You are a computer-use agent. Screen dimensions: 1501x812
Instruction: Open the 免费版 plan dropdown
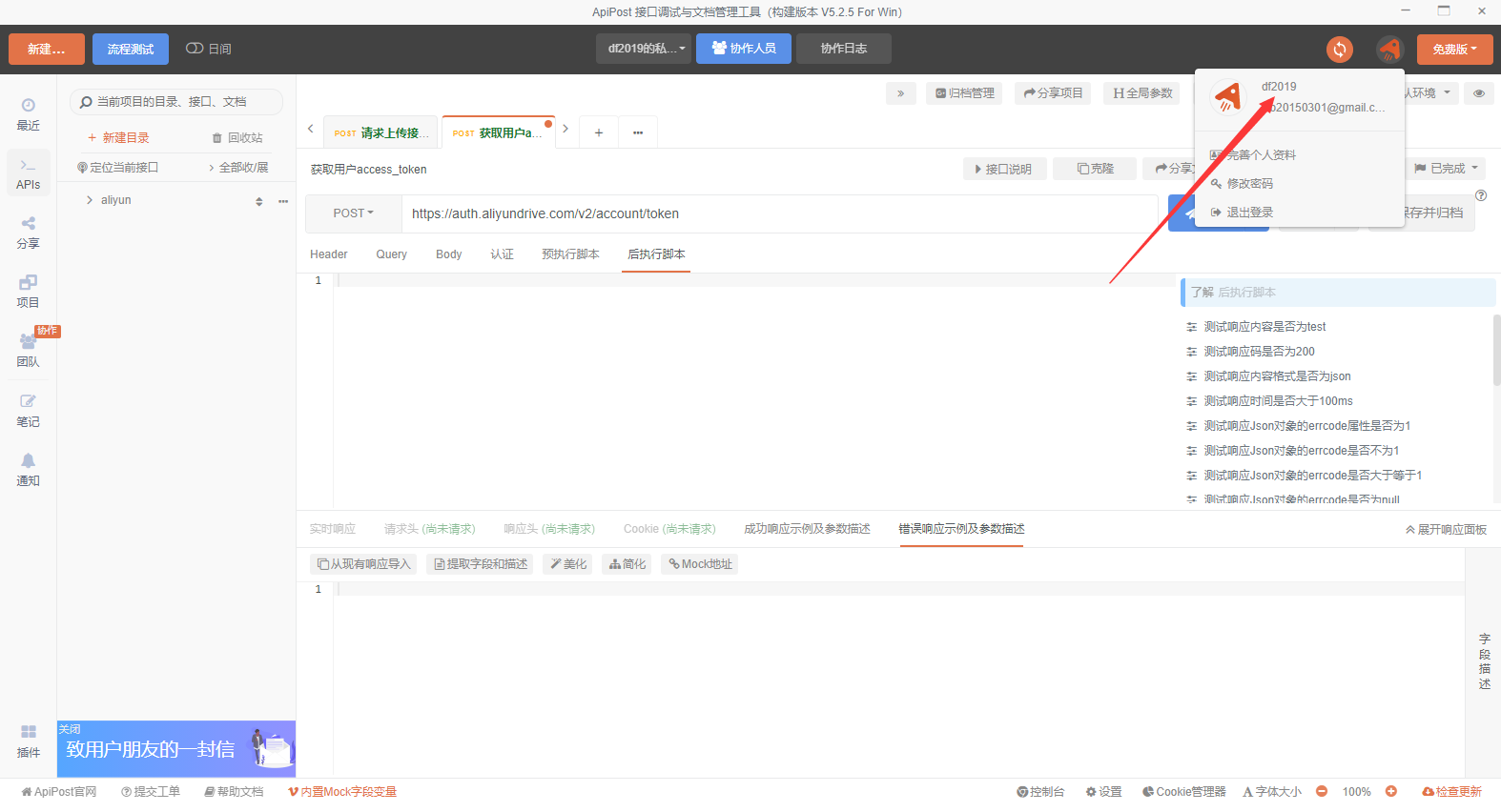1455,50
